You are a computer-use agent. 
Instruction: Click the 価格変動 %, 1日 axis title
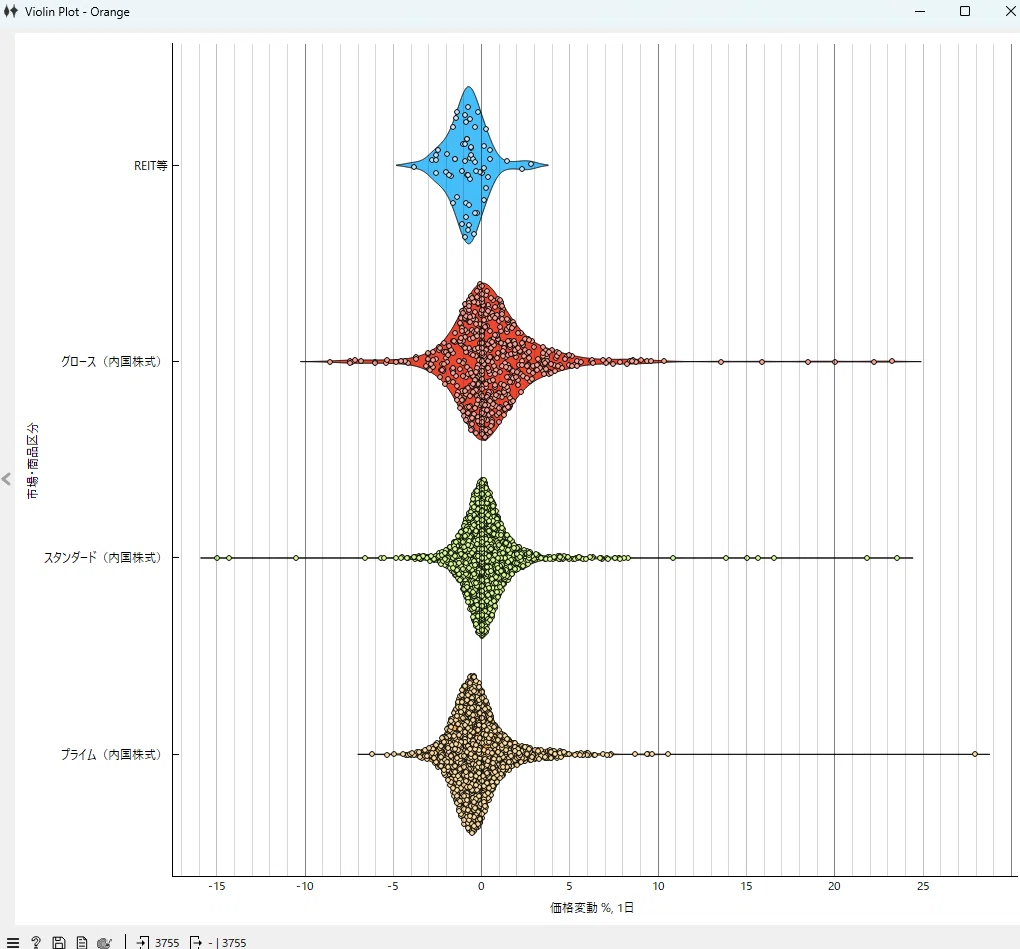(x=592, y=907)
